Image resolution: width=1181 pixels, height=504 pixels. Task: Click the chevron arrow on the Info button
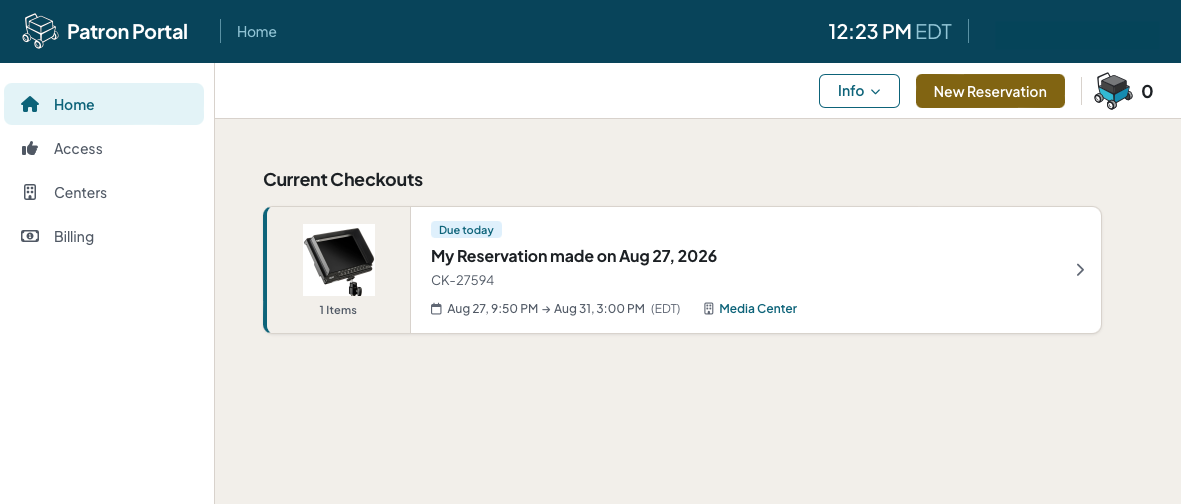(x=875, y=92)
